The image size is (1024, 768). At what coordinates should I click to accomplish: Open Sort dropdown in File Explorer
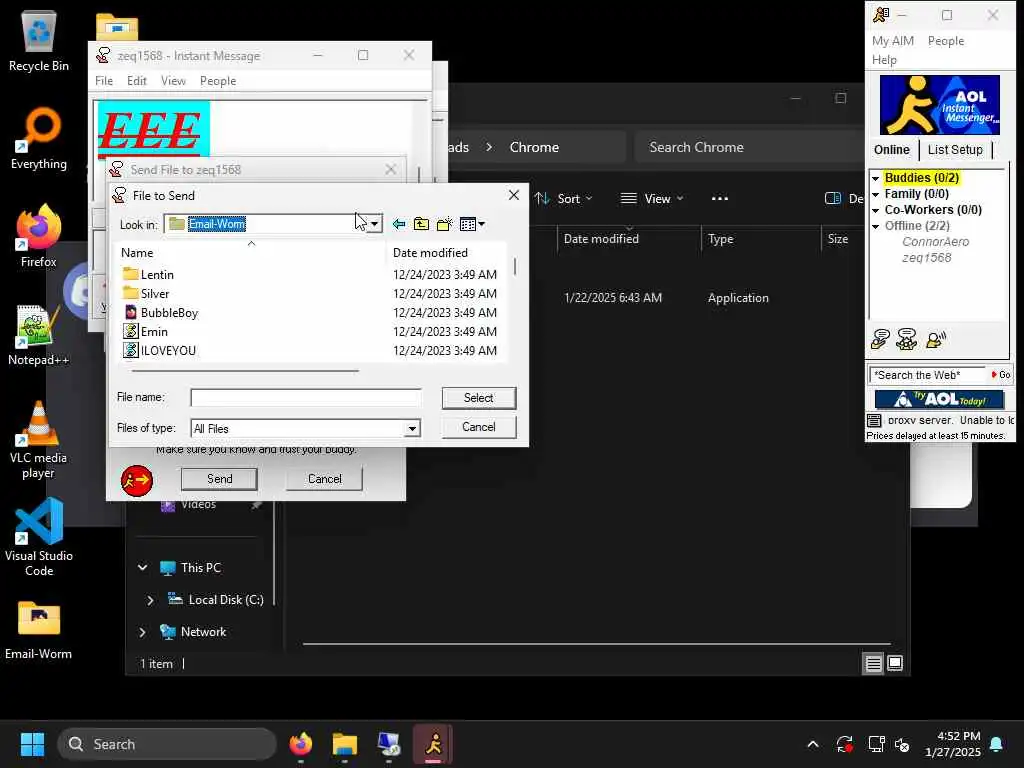[x=564, y=199]
